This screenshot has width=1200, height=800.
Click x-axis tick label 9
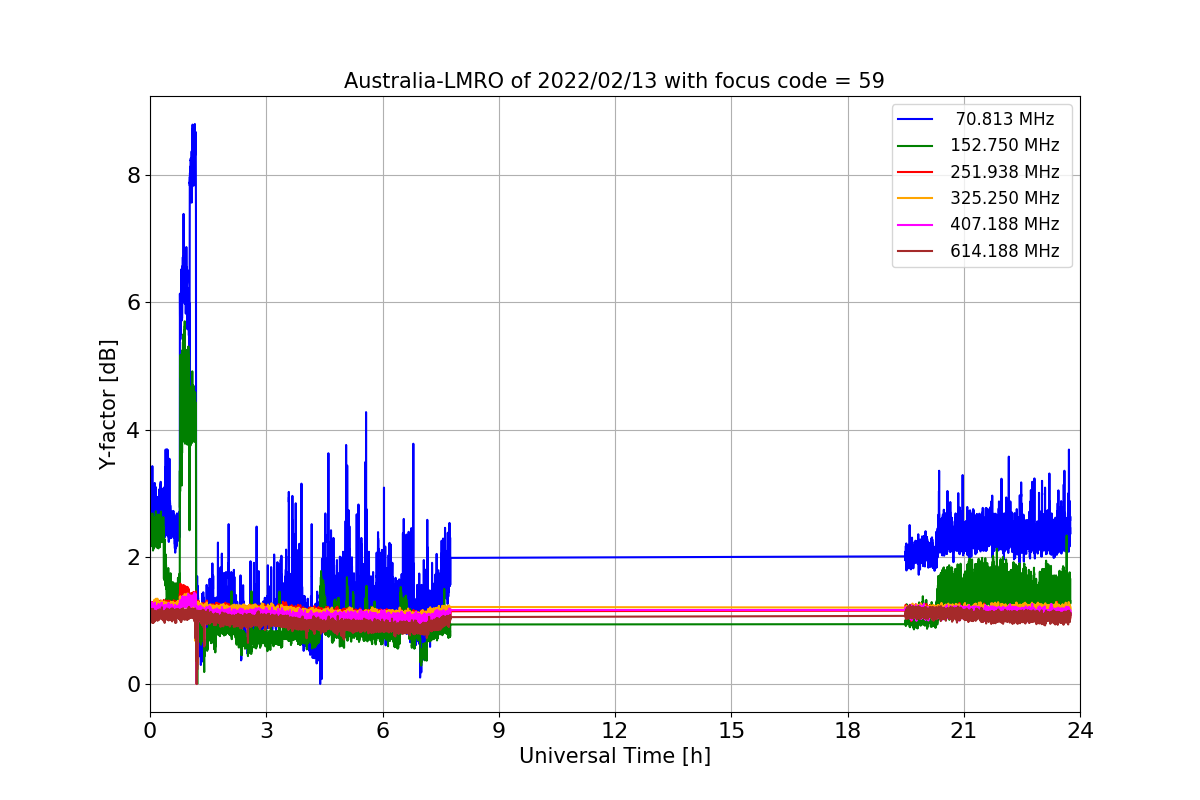(499, 731)
